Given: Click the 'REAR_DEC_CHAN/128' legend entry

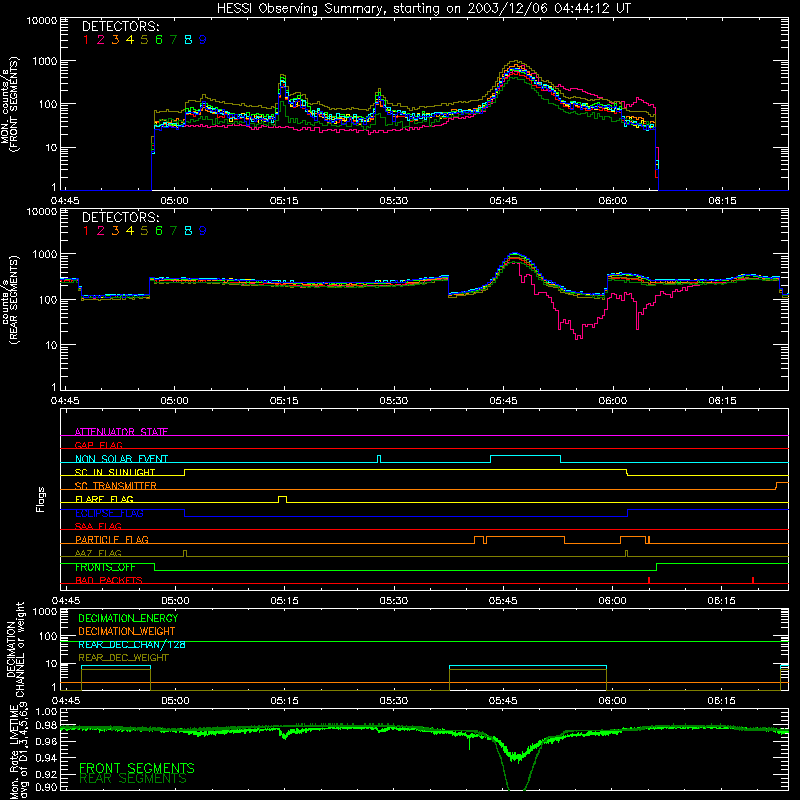Looking at the screenshot, I should point(132,644).
